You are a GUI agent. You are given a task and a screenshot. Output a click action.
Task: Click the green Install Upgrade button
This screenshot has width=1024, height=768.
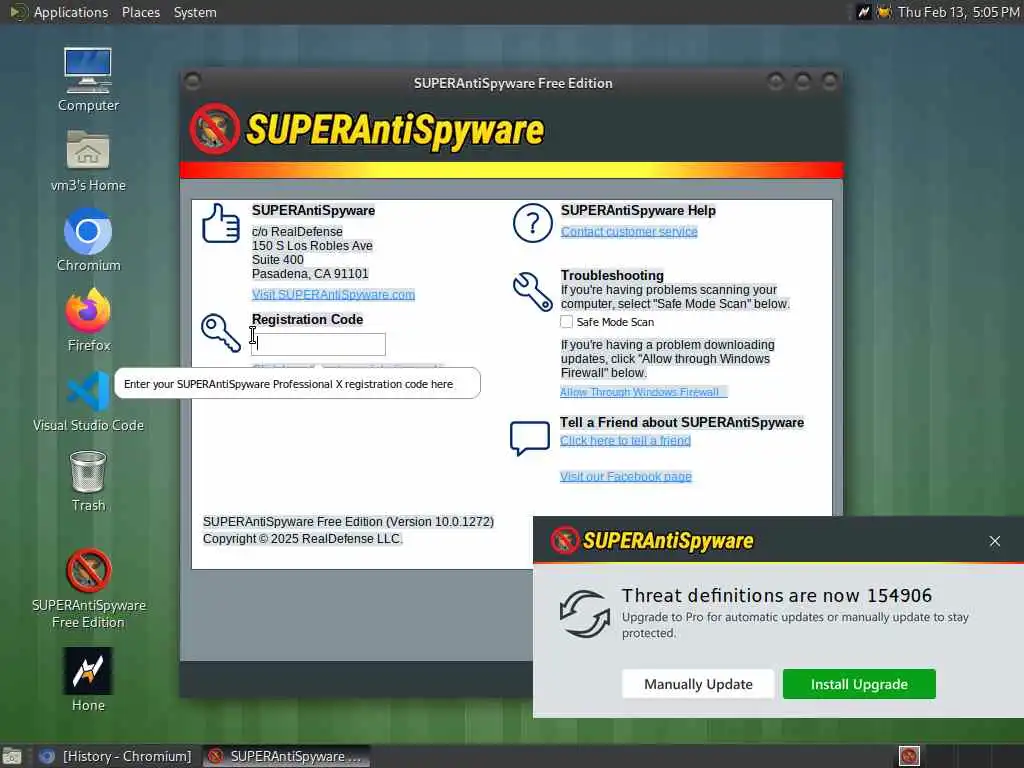coord(859,684)
